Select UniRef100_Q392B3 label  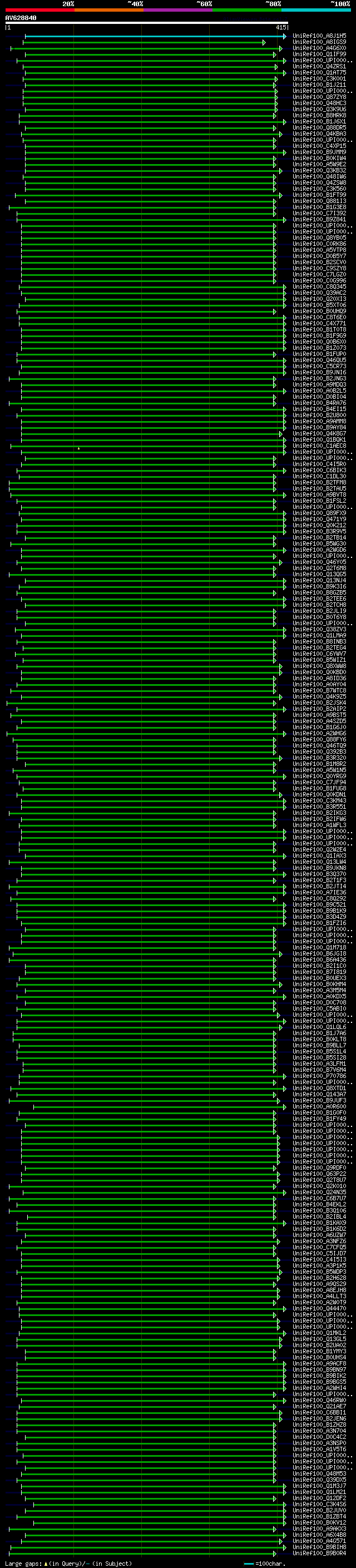(x=319, y=751)
